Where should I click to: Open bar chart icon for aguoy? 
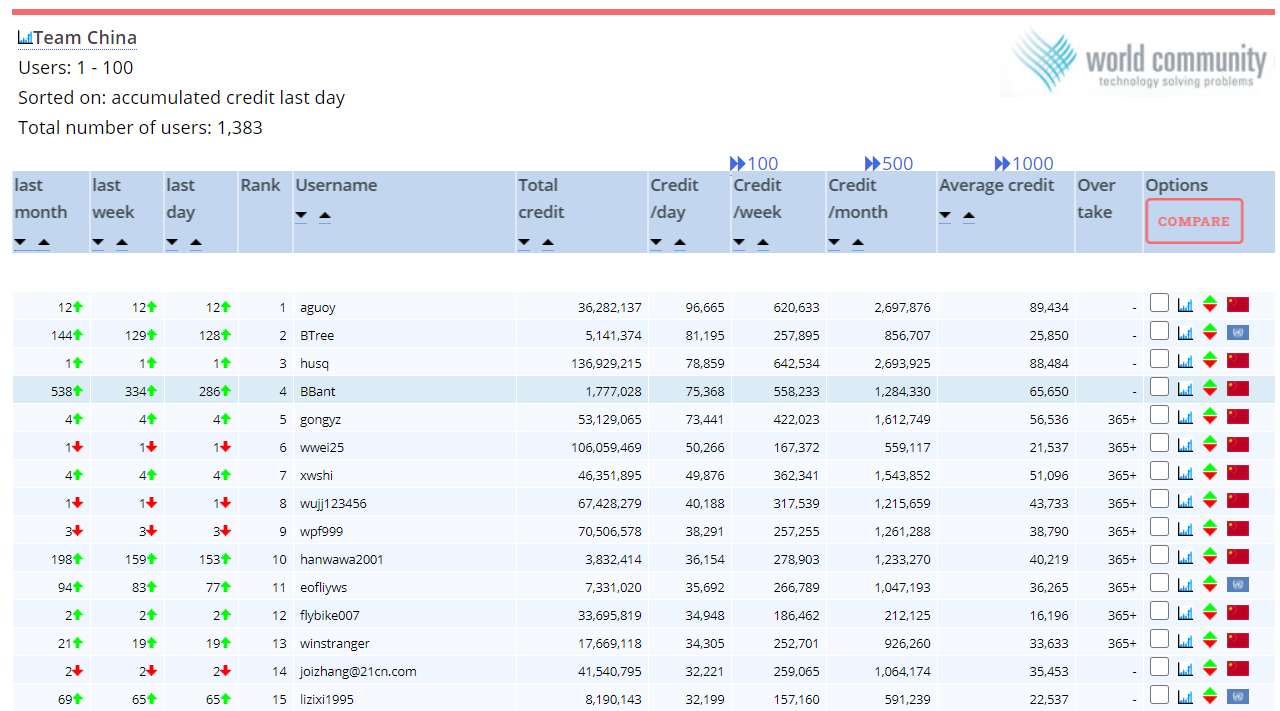point(1186,305)
